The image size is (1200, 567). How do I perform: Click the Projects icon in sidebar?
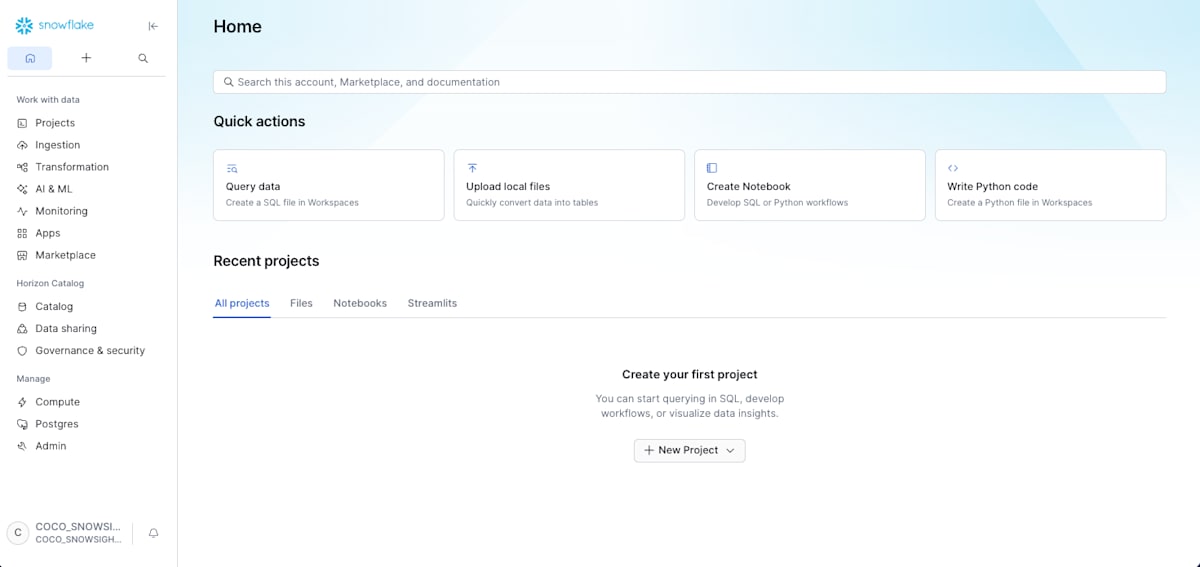click(x=23, y=123)
